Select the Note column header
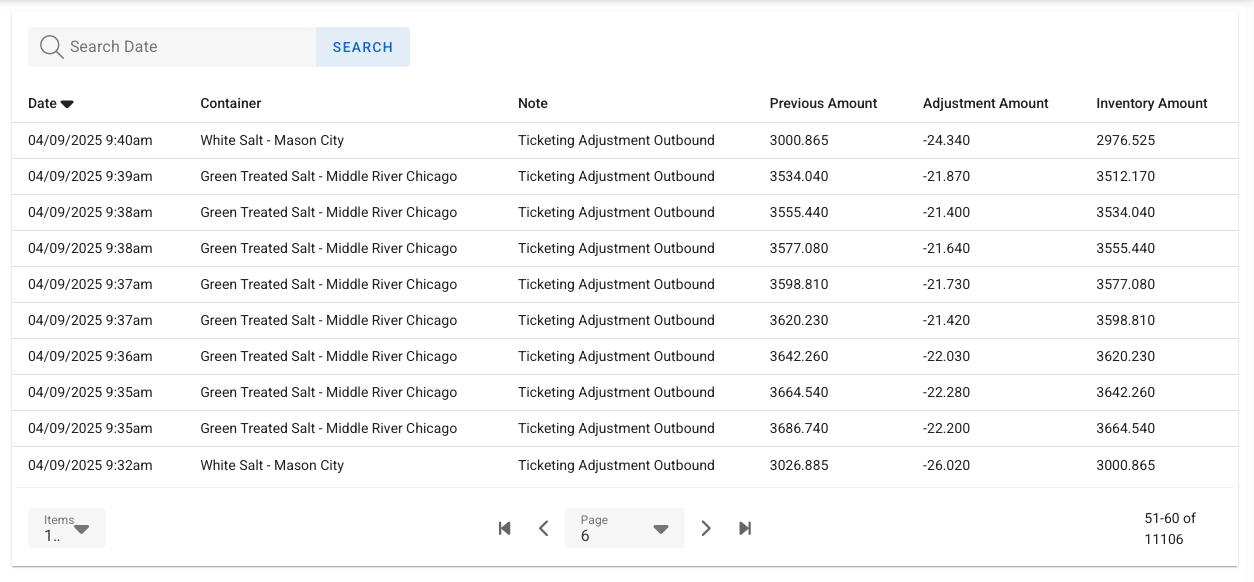The image size is (1254, 582). (x=532, y=103)
